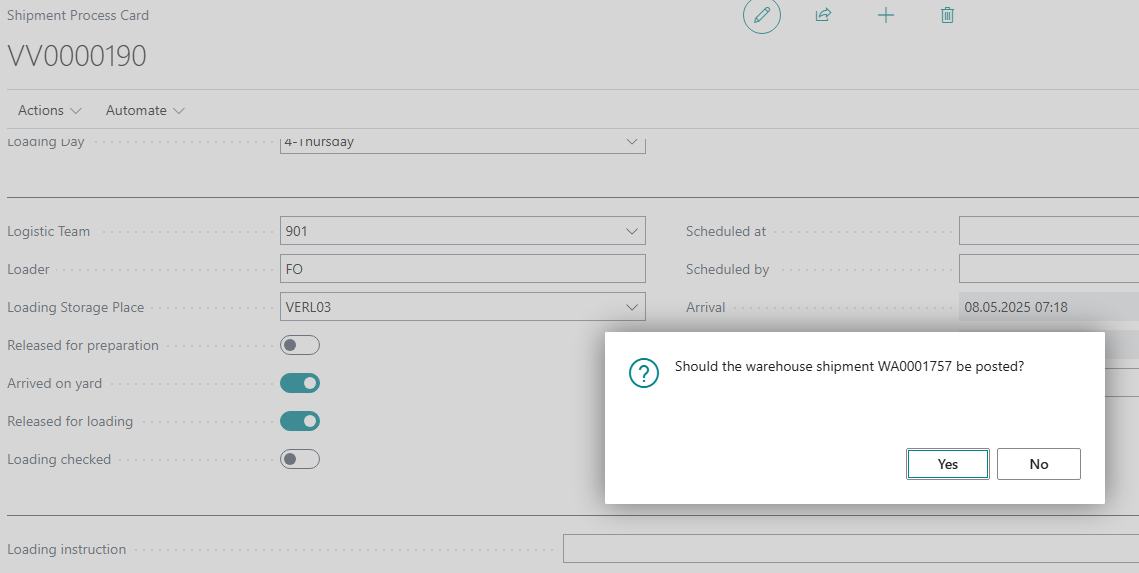Confirm posting with Yes button
Image resolution: width=1139 pixels, height=573 pixels.
947,464
